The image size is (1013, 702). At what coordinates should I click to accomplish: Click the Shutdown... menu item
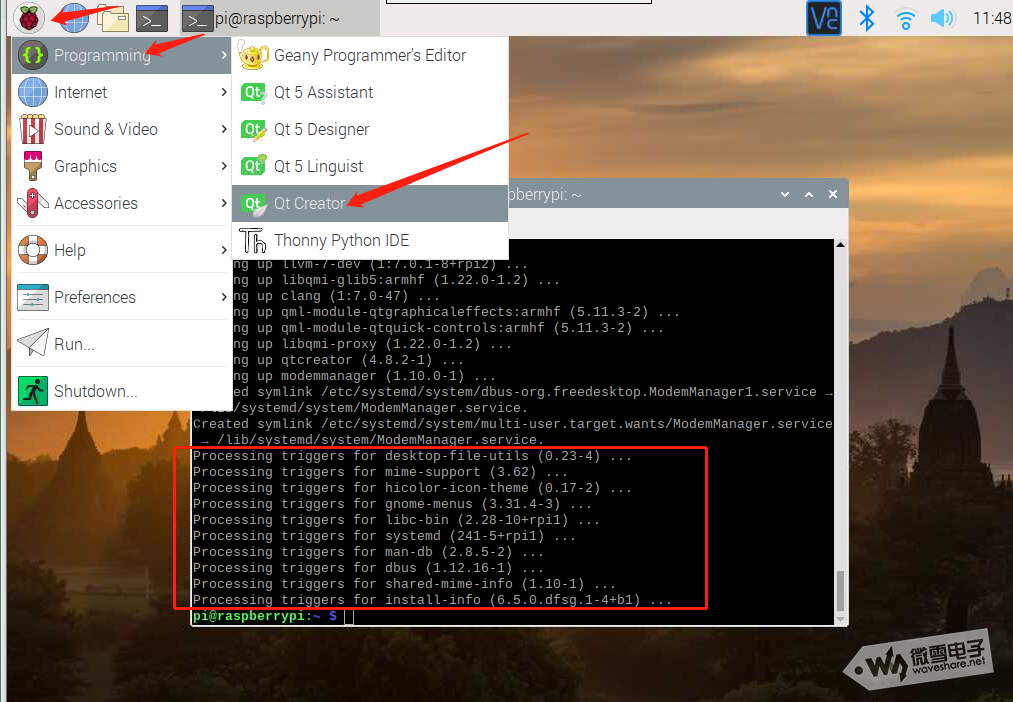tap(95, 391)
